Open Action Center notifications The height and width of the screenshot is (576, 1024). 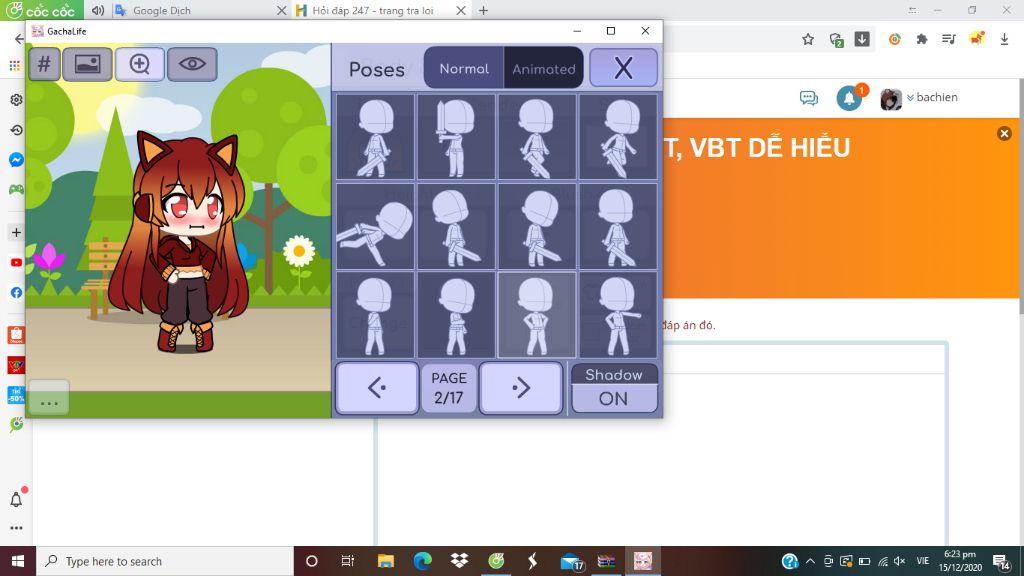pyautogui.click(x=1002, y=561)
